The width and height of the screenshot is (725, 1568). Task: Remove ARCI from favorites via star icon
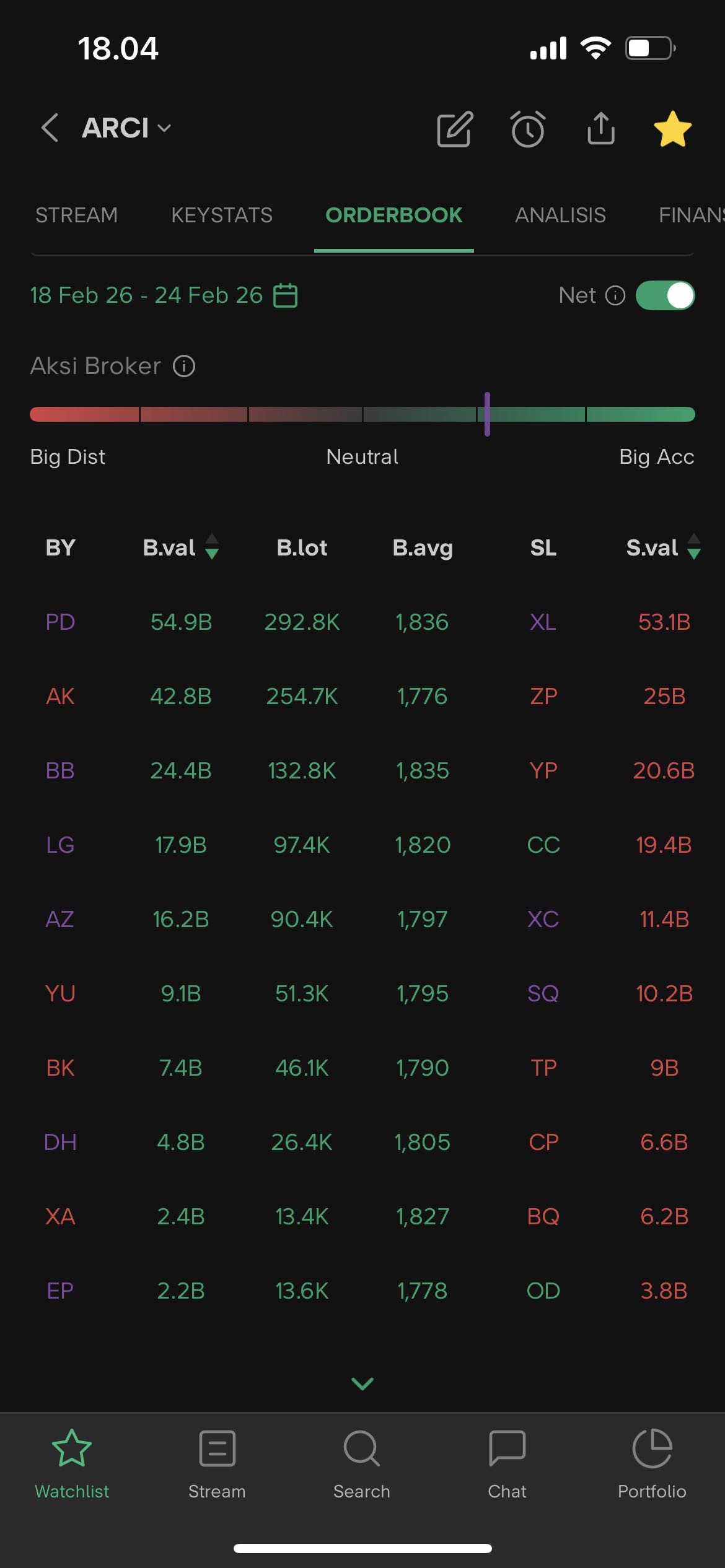pyautogui.click(x=672, y=129)
